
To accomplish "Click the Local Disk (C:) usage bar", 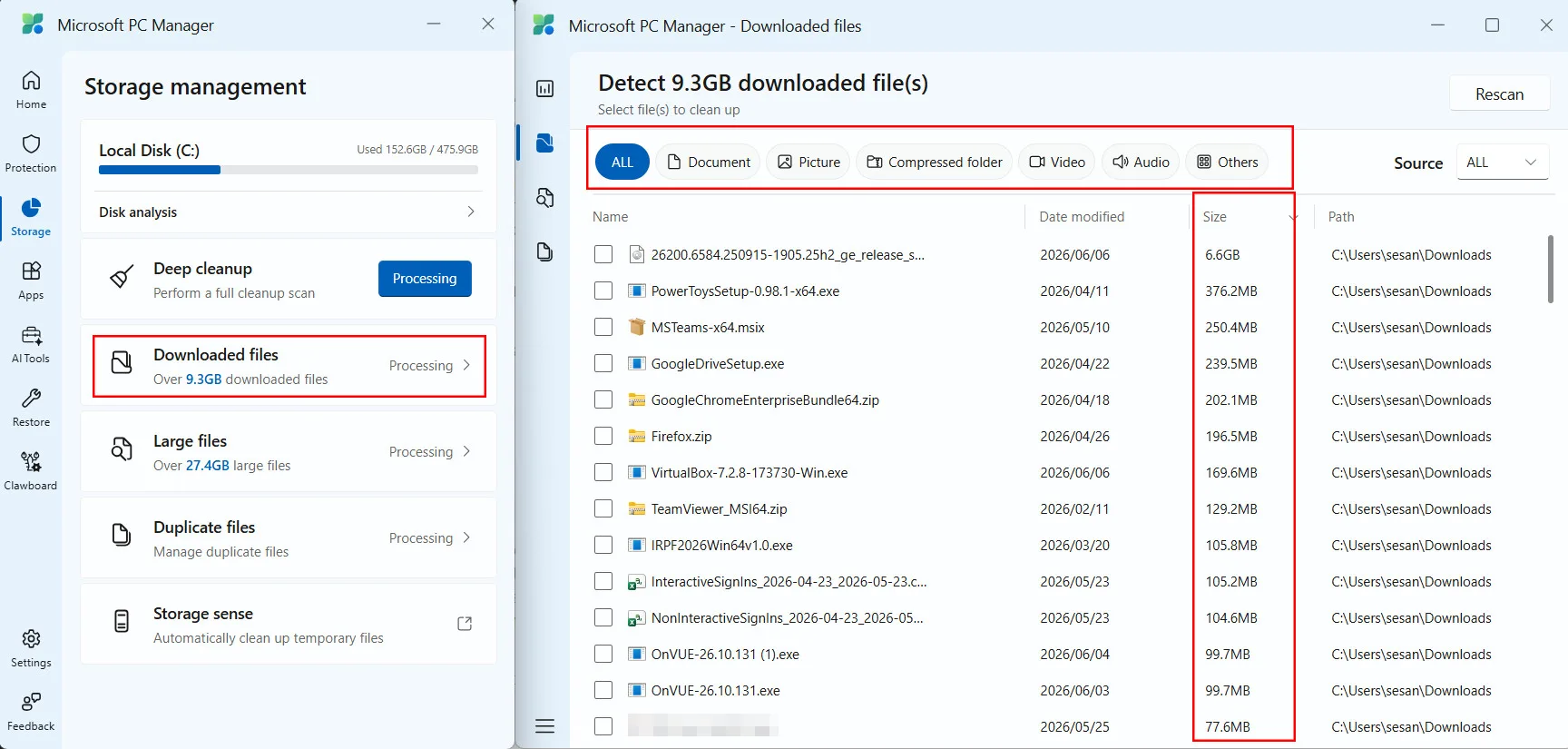I will click(289, 170).
